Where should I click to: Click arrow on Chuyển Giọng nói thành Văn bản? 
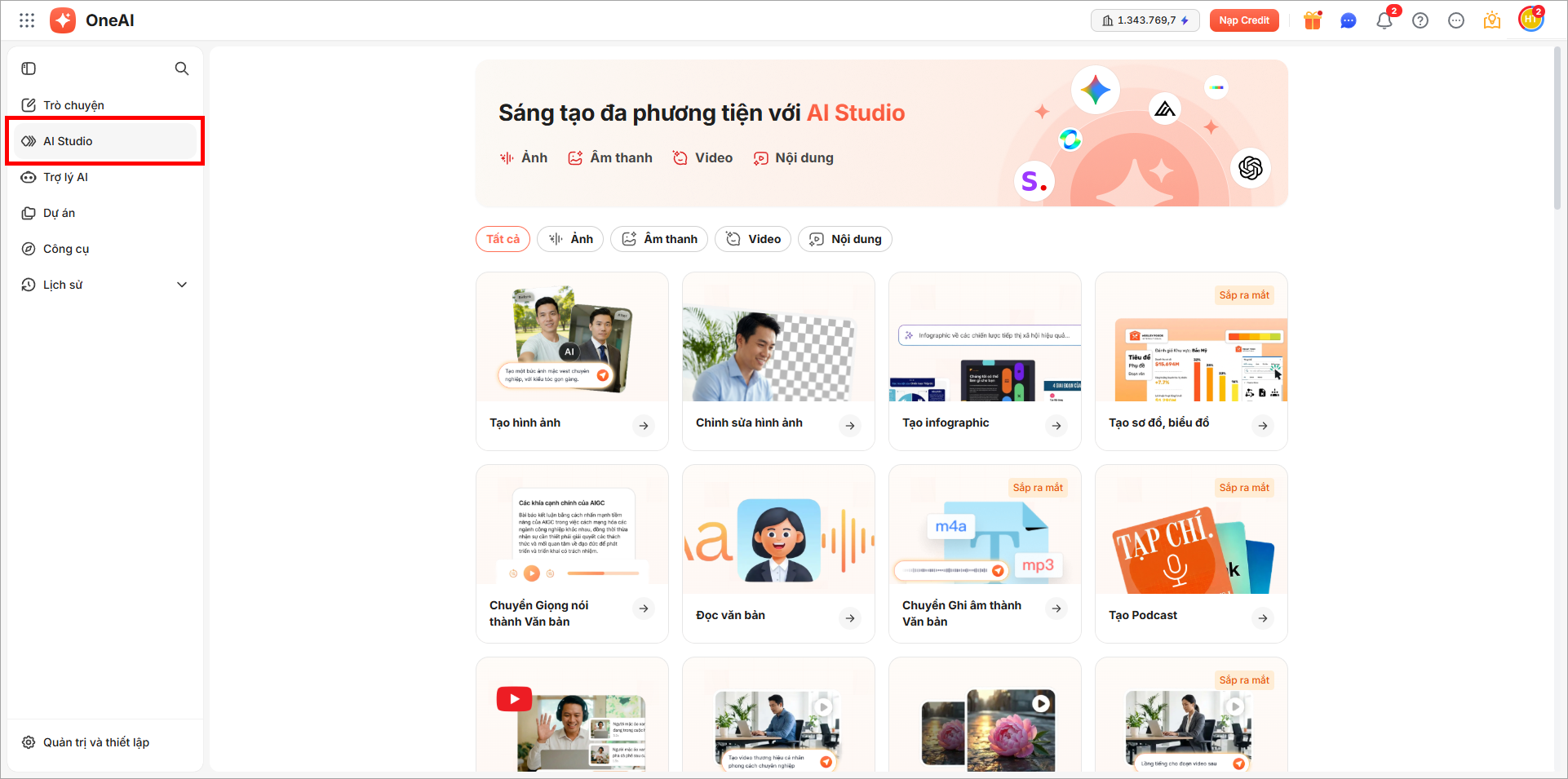[644, 609]
